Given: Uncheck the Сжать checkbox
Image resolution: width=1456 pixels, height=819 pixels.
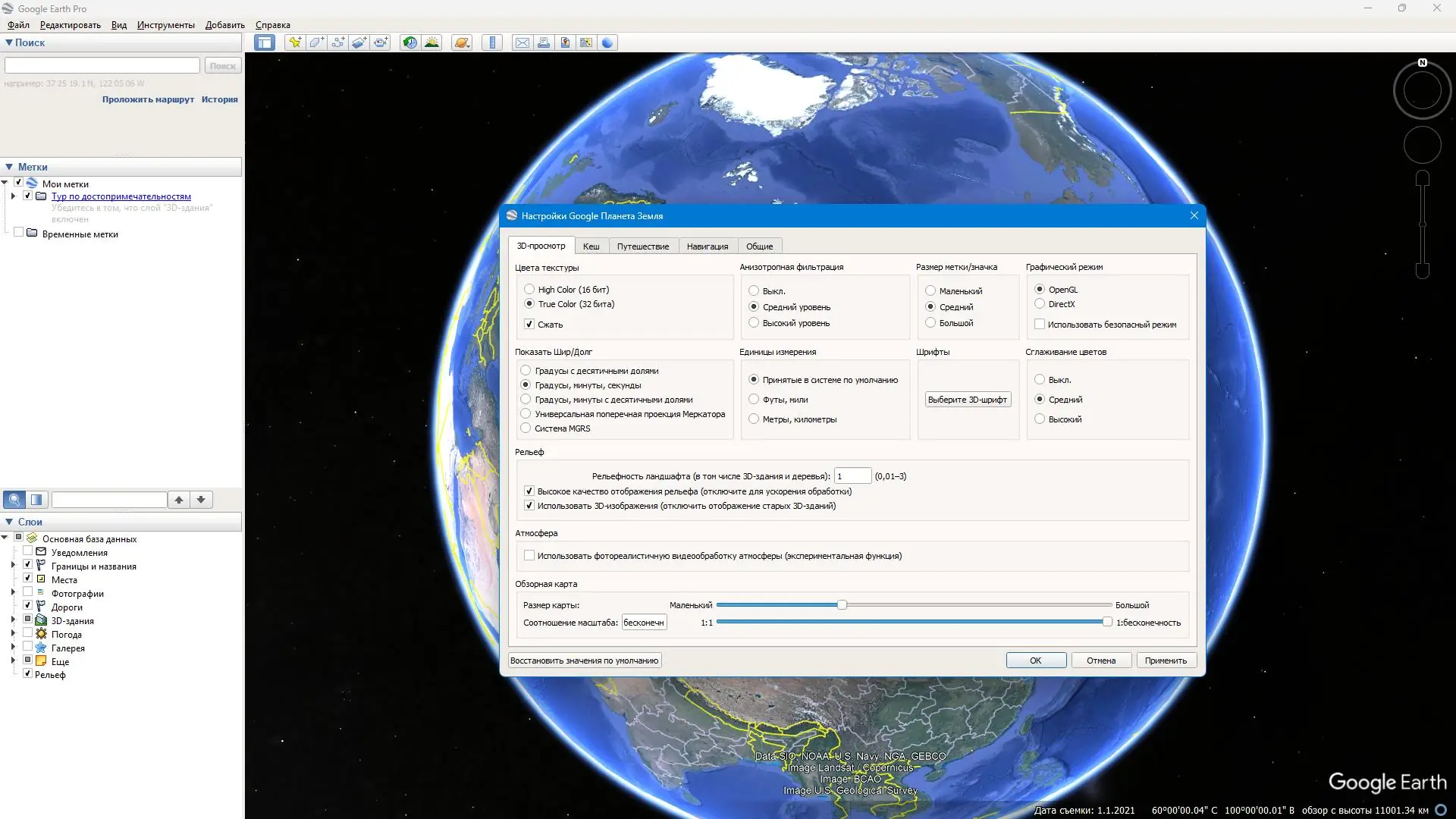Looking at the screenshot, I should (529, 325).
